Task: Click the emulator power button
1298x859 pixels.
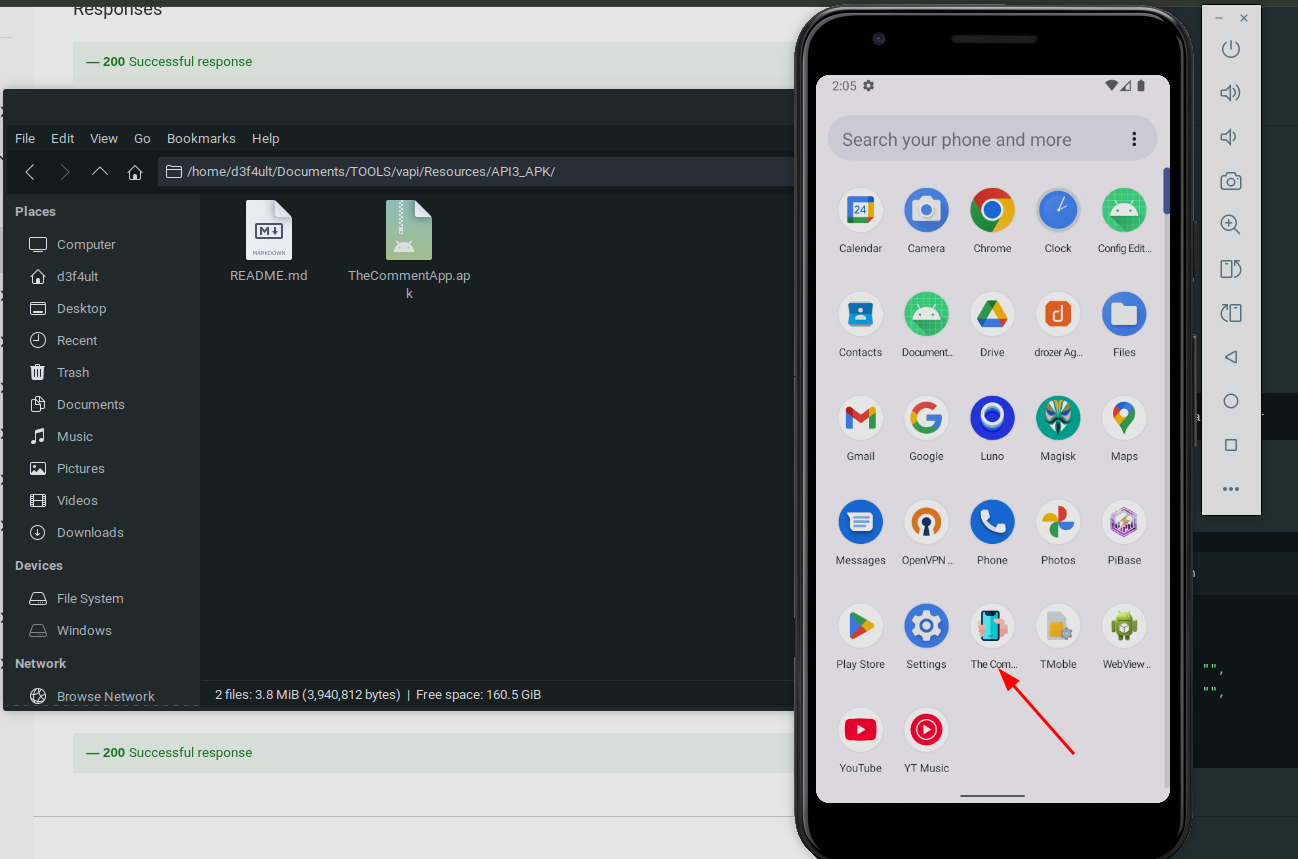Action: 1231,49
